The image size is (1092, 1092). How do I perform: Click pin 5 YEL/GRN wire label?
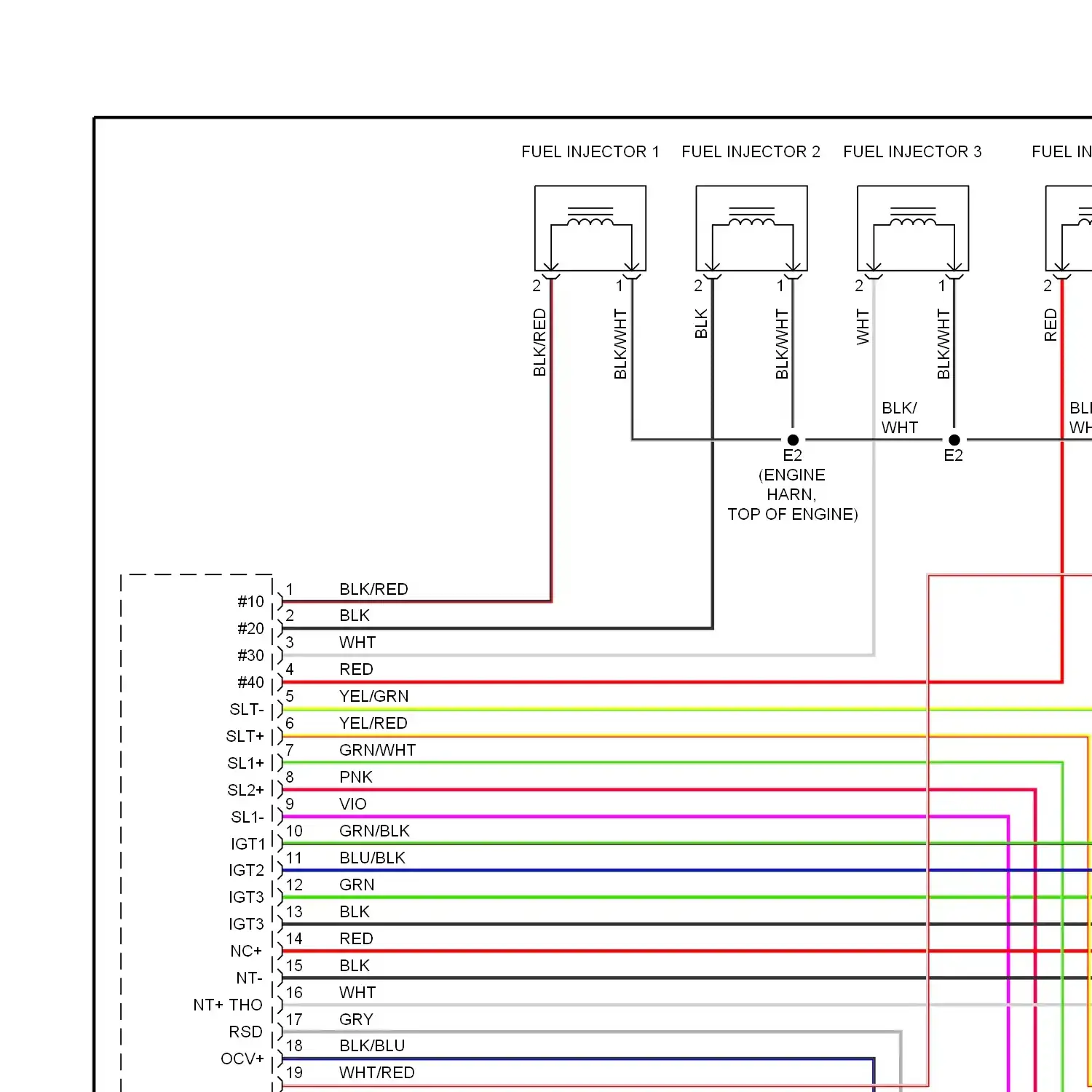(374, 696)
